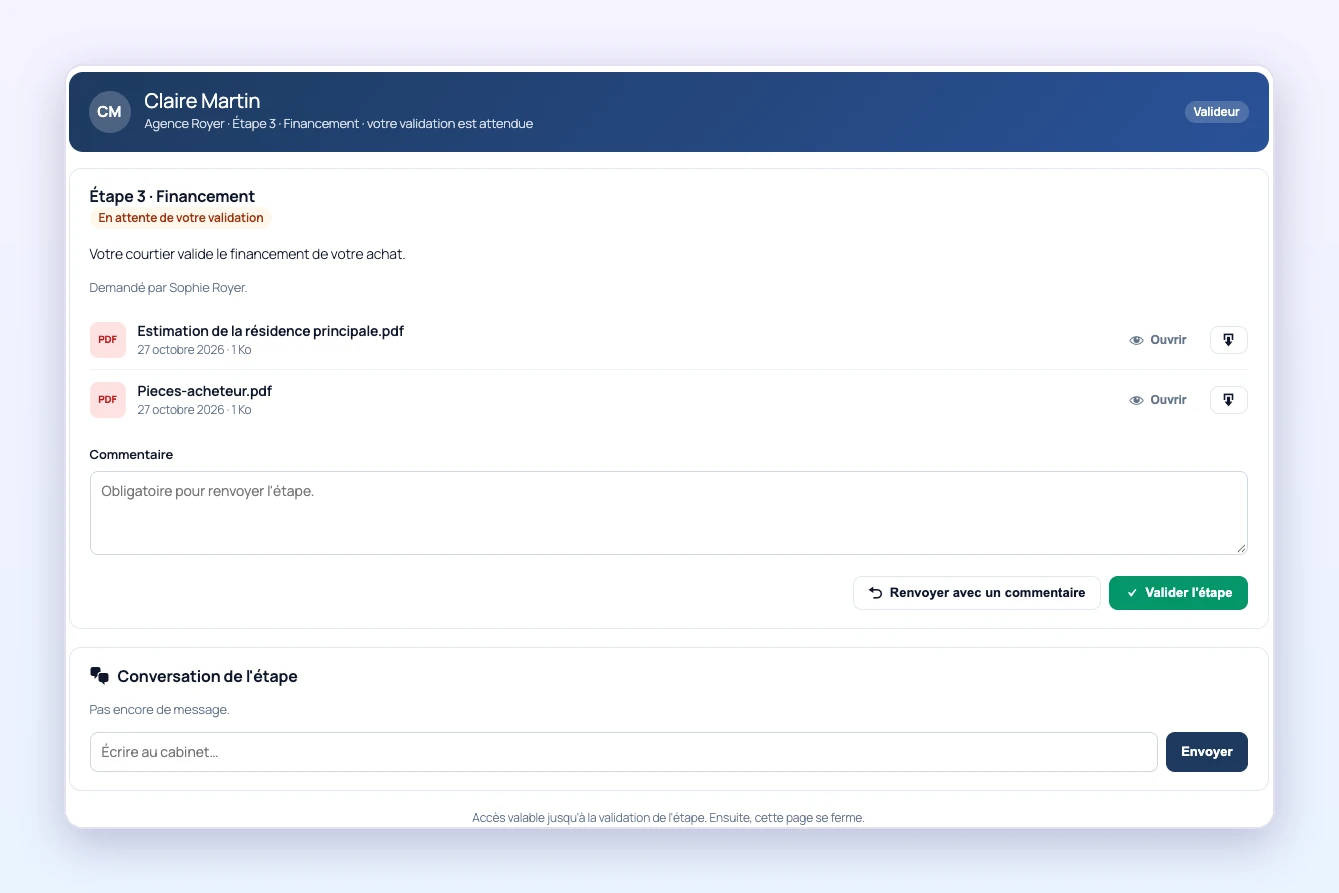The image size is (1339, 893).
Task: Click Renvoyer avec un commentaire button
Action: click(x=976, y=593)
